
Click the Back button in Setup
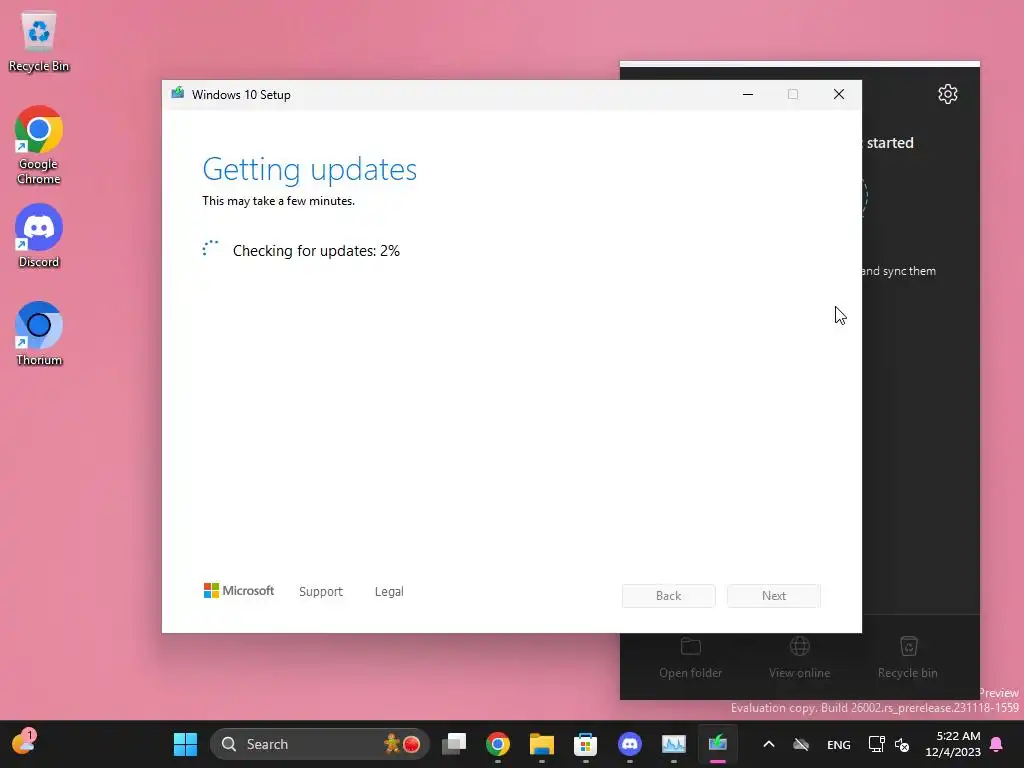tap(668, 596)
